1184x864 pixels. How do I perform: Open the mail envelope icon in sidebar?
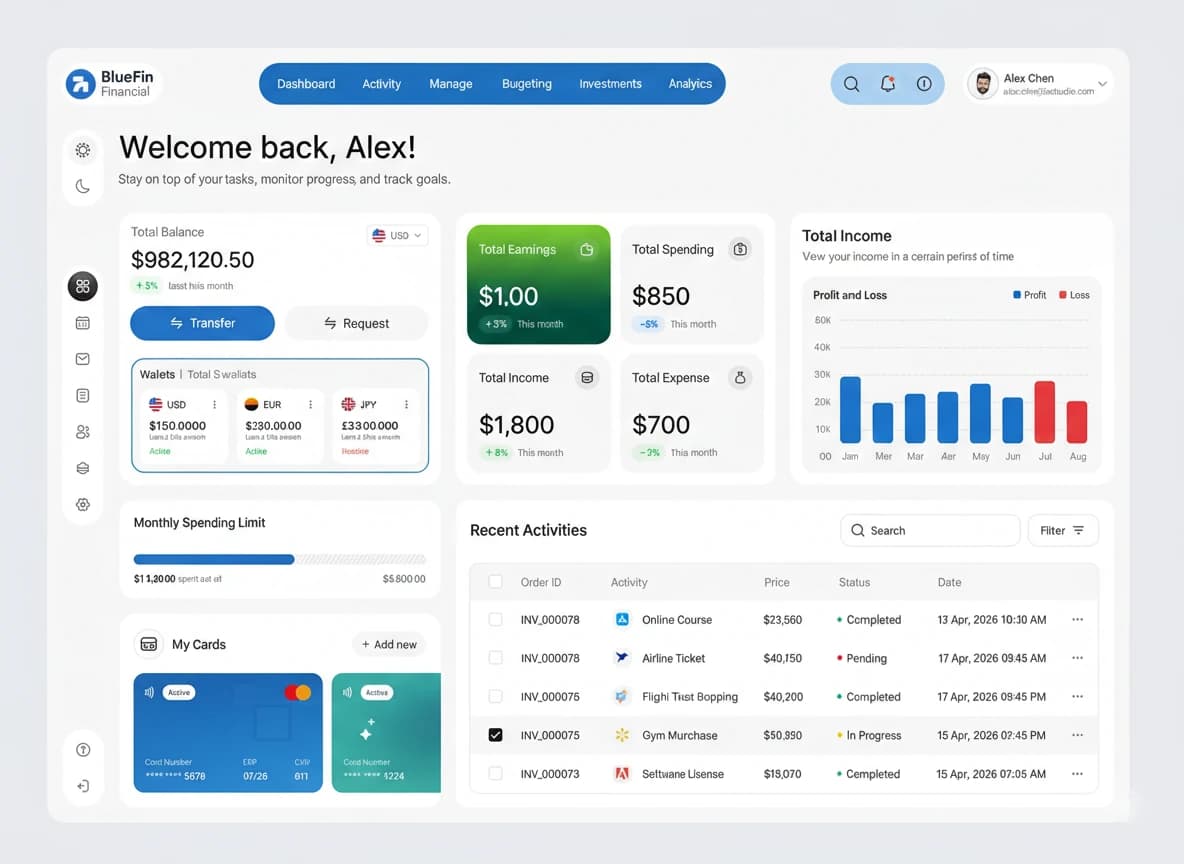point(83,359)
